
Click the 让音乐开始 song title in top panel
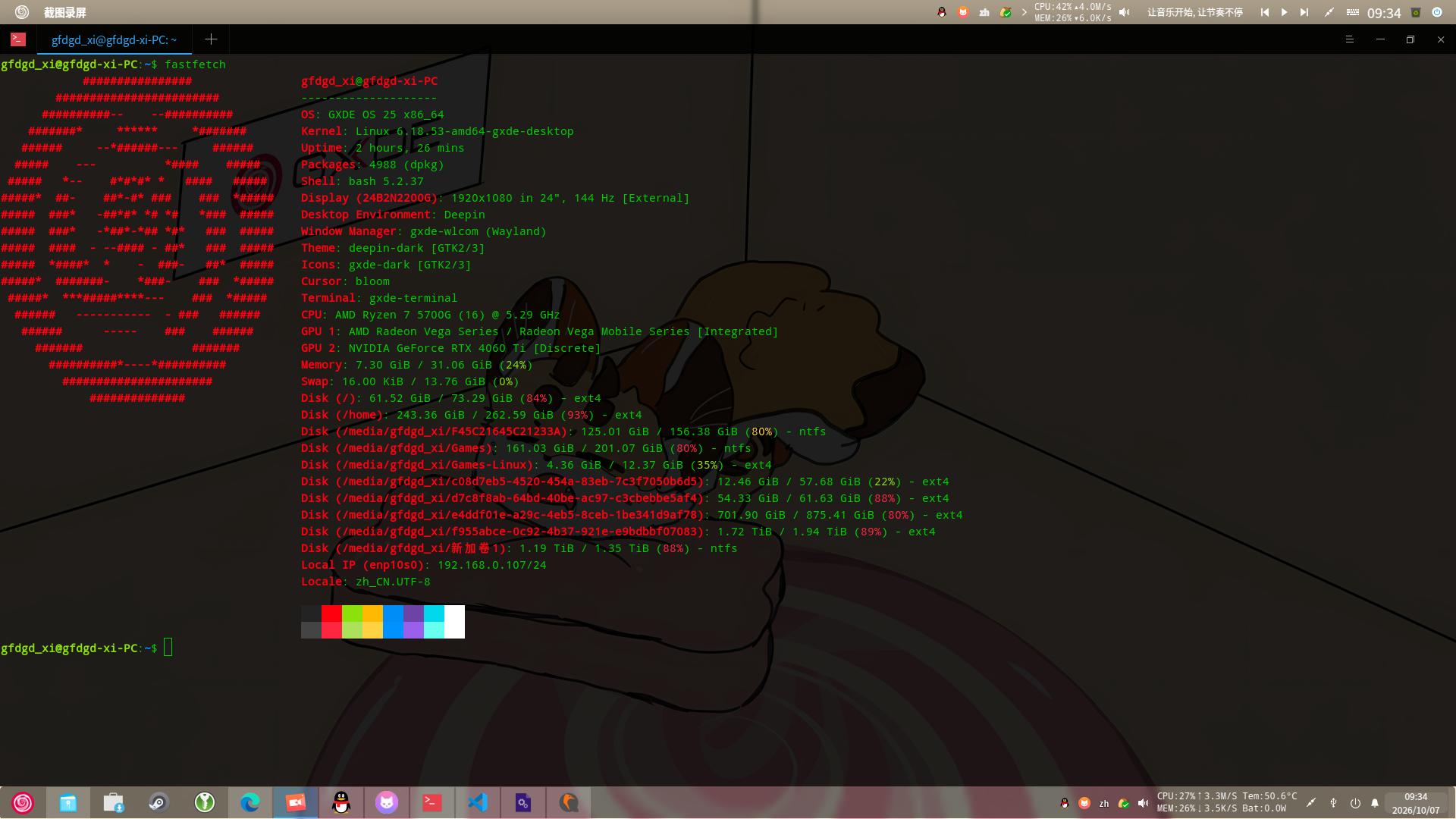click(1194, 12)
